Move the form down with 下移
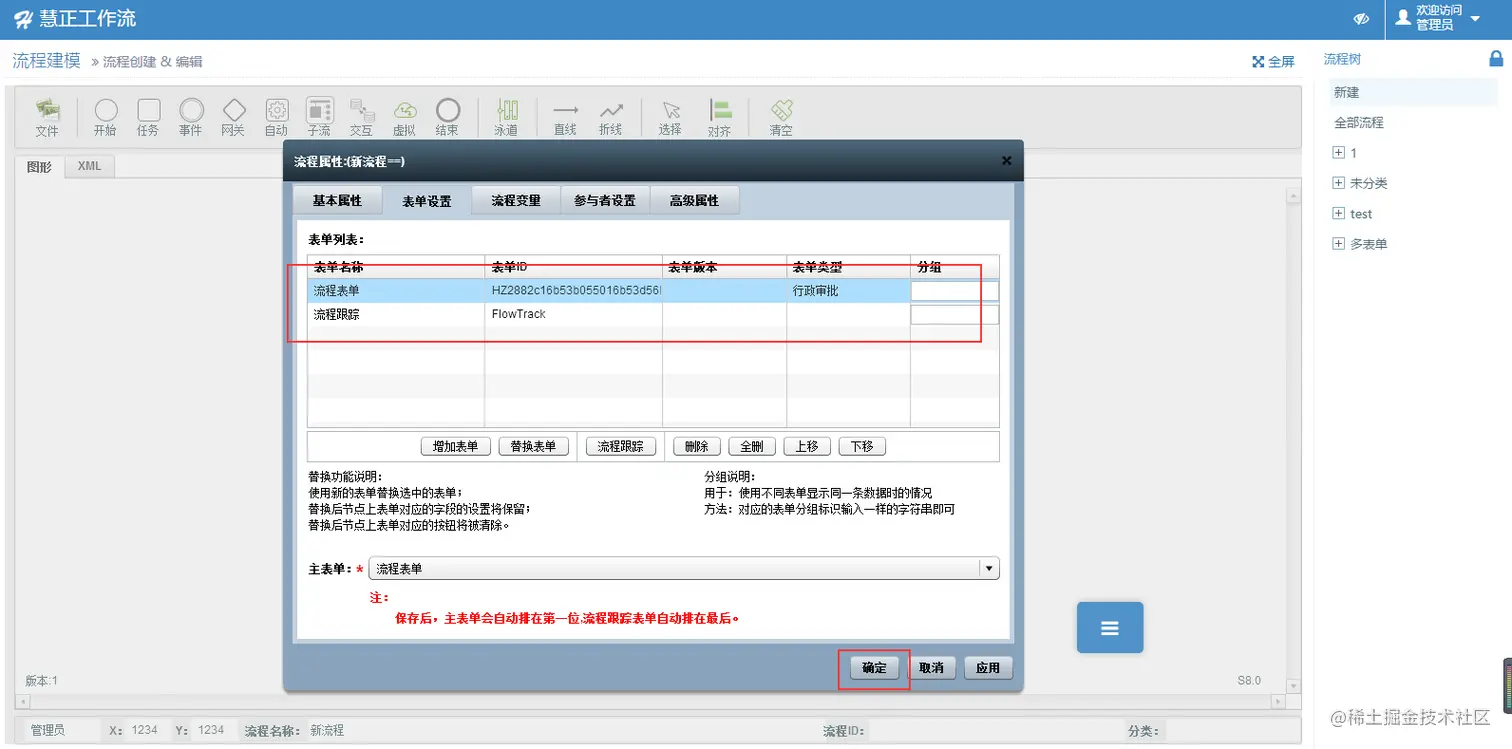 862,447
